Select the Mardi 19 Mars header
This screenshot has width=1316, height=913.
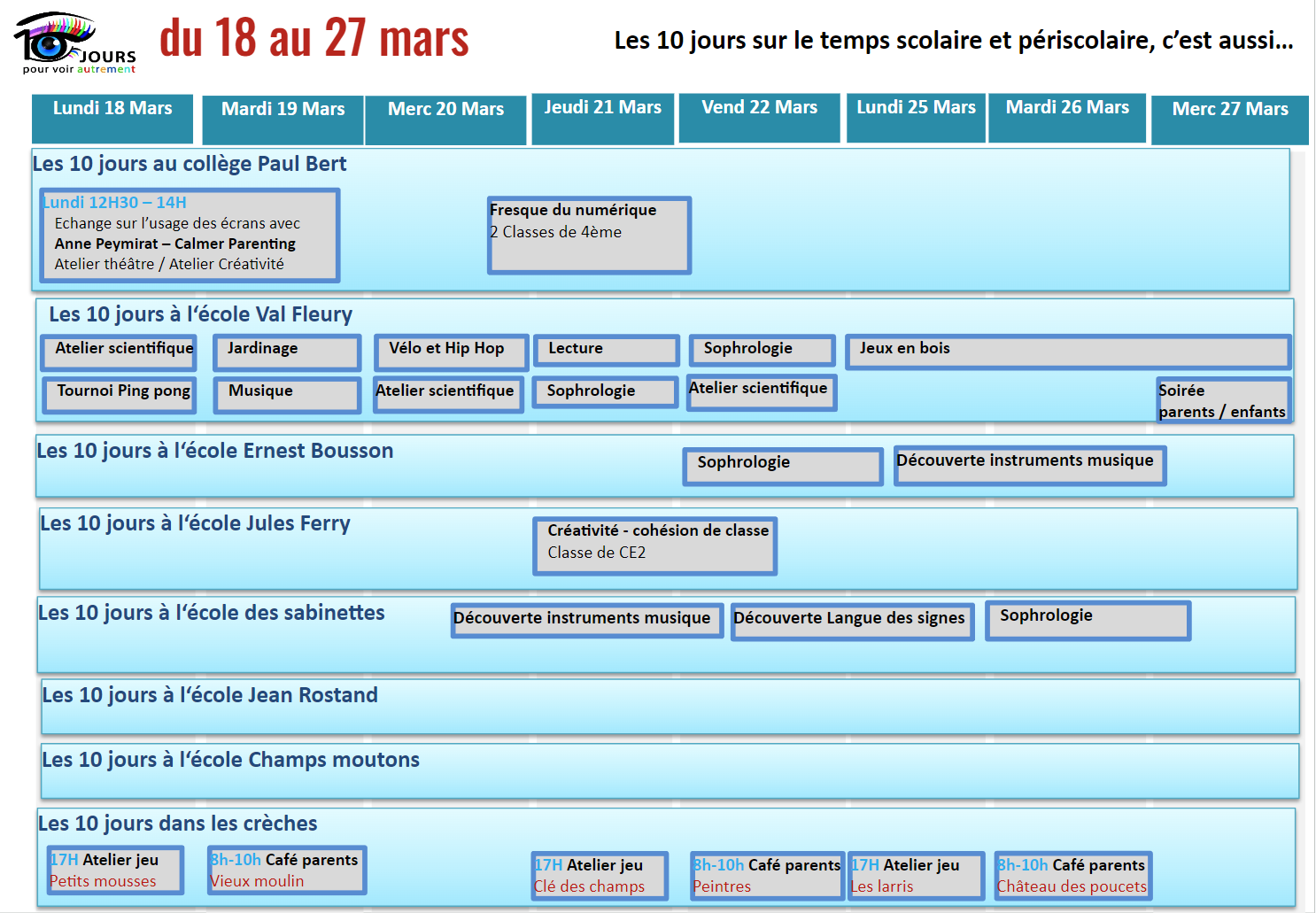click(283, 119)
